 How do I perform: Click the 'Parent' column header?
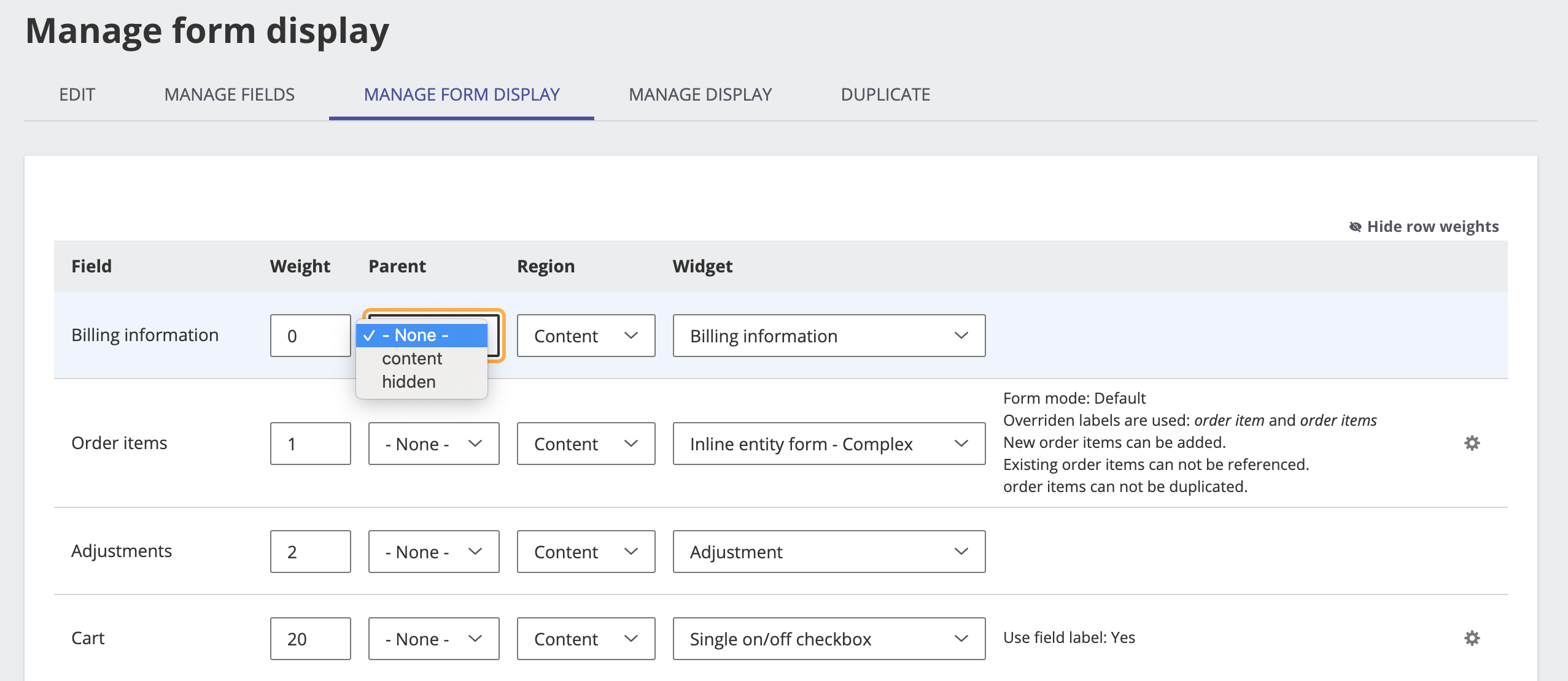coord(397,266)
